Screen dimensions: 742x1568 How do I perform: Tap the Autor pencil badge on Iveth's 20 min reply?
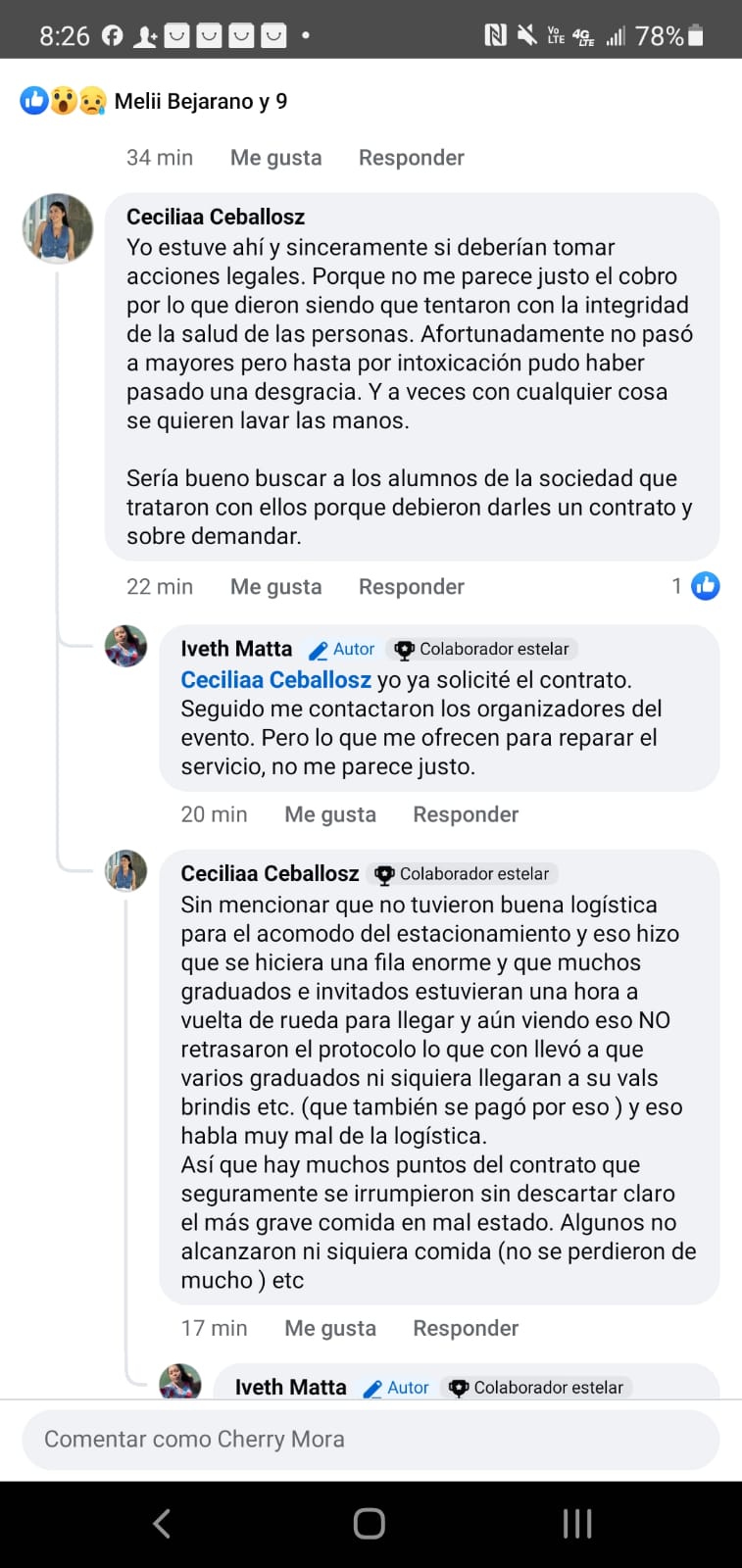[x=341, y=649]
